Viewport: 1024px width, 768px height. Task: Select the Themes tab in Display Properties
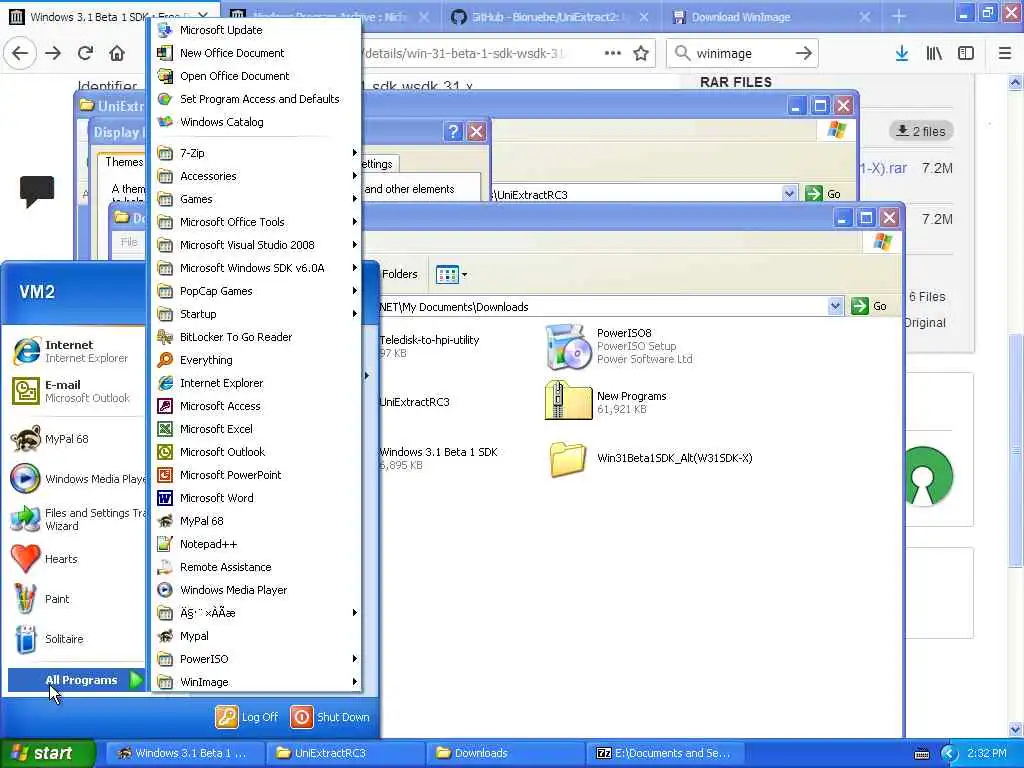click(123, 161)
